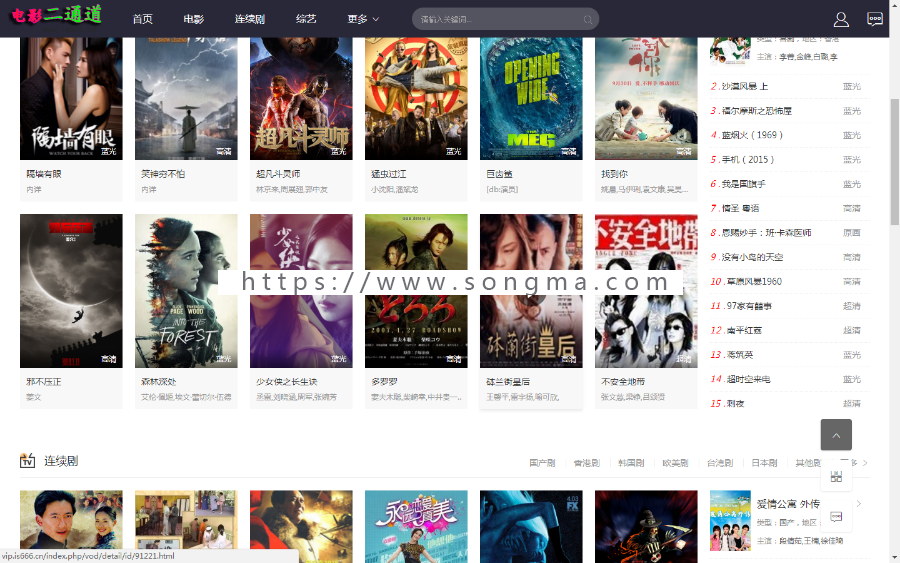Click the TV icon beside 连续剧

28,460
